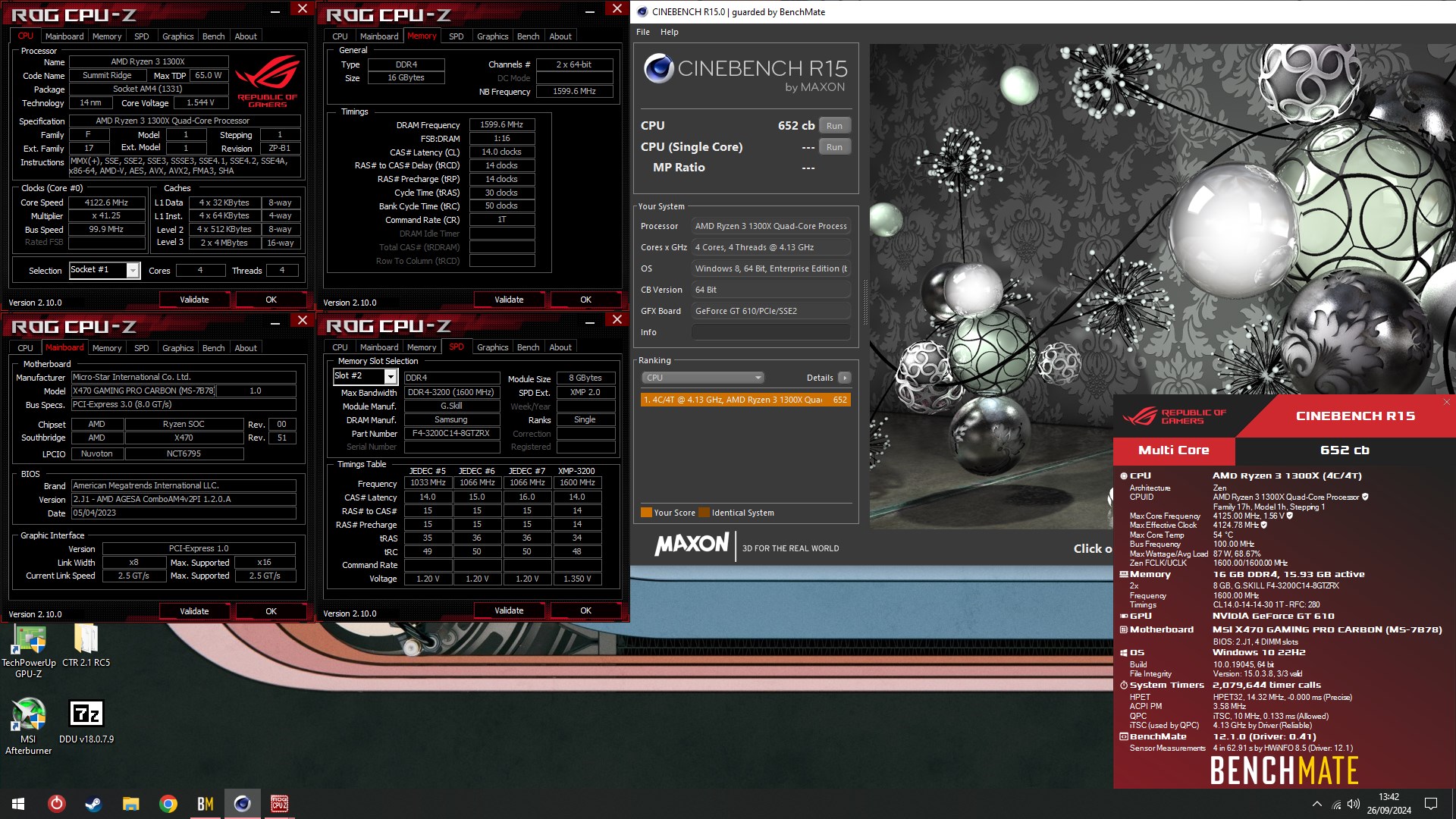The width and height of the screenshot is (1456, 819).
Task: Click SPD tab in the CPU tab window
Action: (x=141, y=36)
